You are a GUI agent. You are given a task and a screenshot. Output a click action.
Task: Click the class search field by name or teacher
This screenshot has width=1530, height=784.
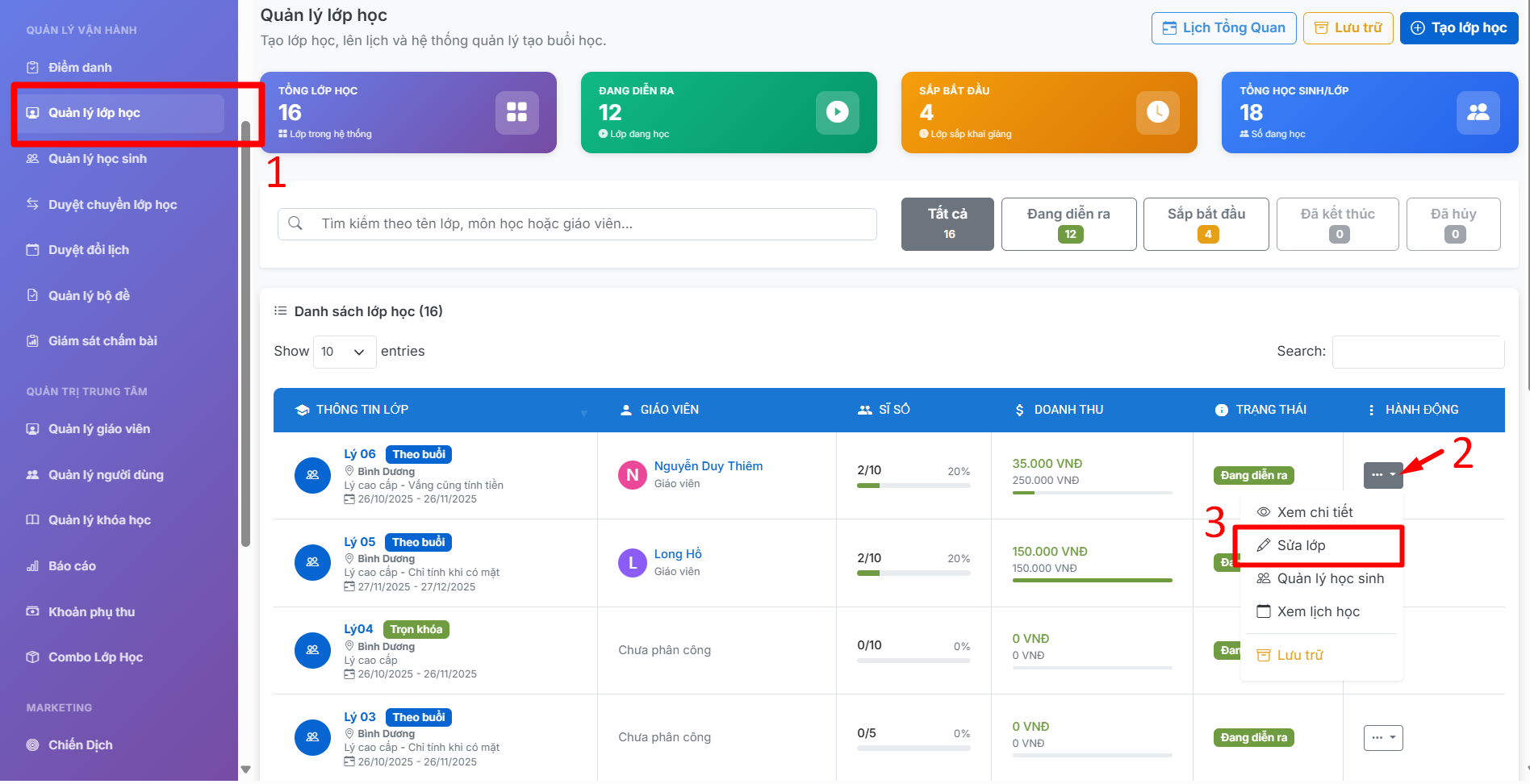[577, 224]
